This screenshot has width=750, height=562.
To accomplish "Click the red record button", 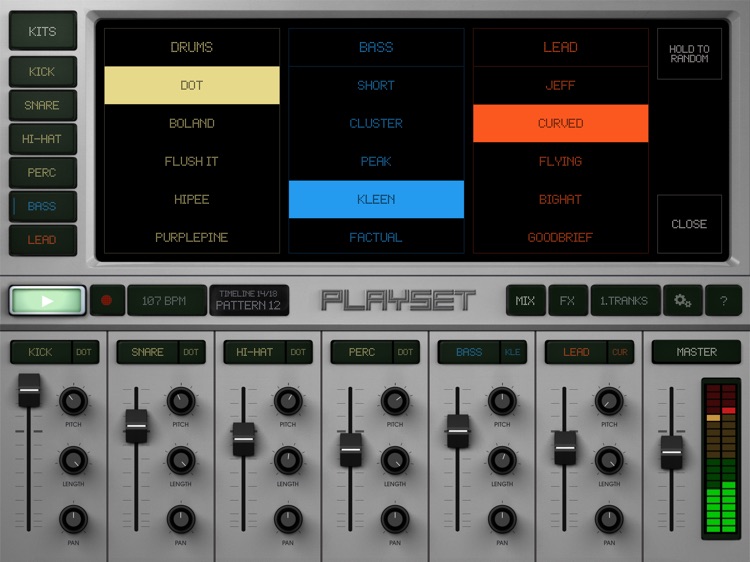I will [106, 300].
